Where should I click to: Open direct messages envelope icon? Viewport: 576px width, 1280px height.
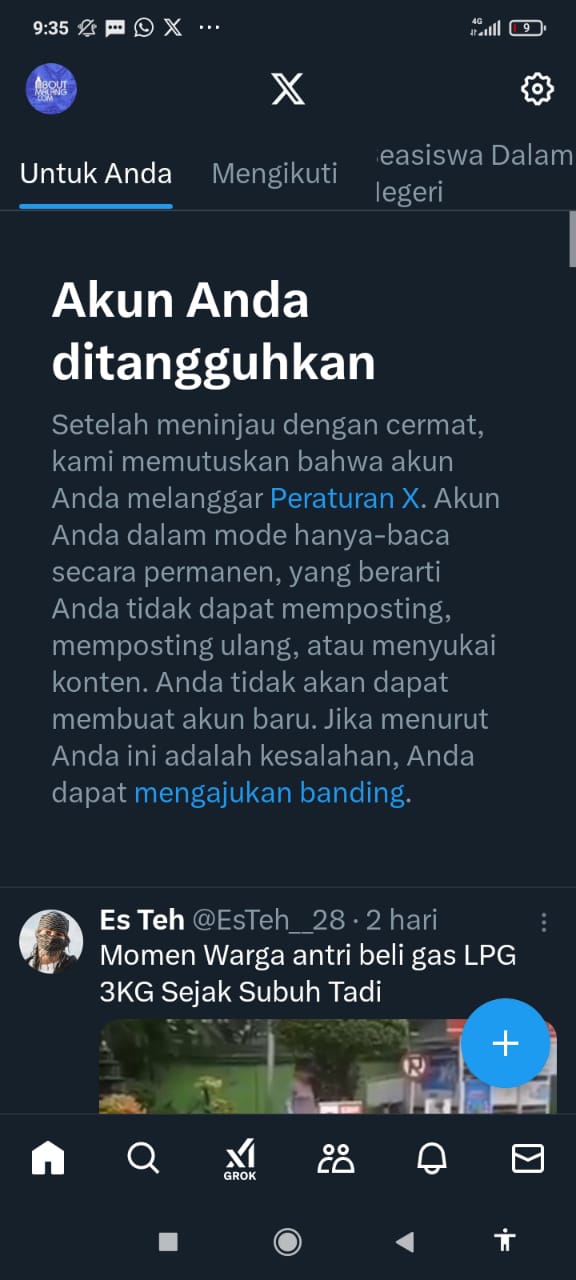tap(528, 1158)
